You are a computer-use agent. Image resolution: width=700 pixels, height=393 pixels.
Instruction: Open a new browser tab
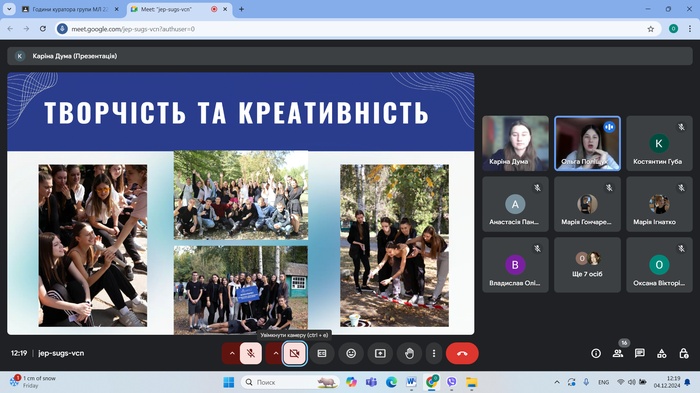click(x=242, y=9)
